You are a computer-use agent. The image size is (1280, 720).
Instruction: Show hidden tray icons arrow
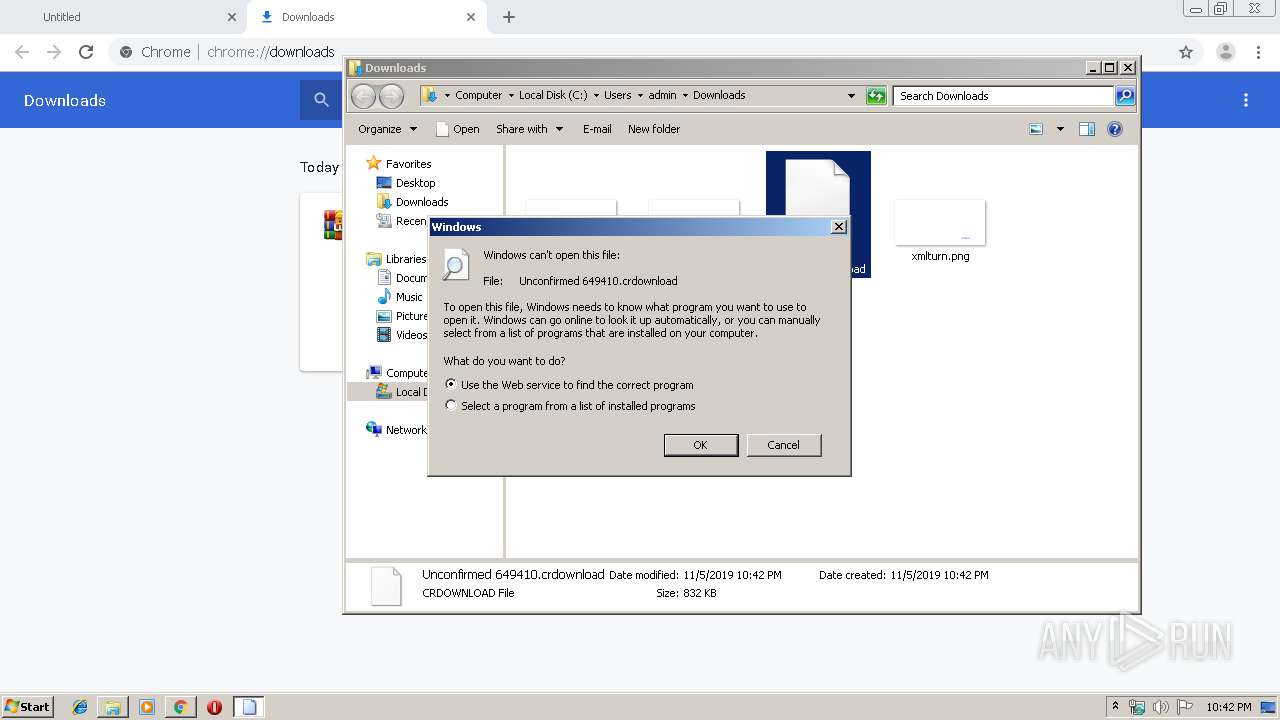click(x=1115, y=707)
